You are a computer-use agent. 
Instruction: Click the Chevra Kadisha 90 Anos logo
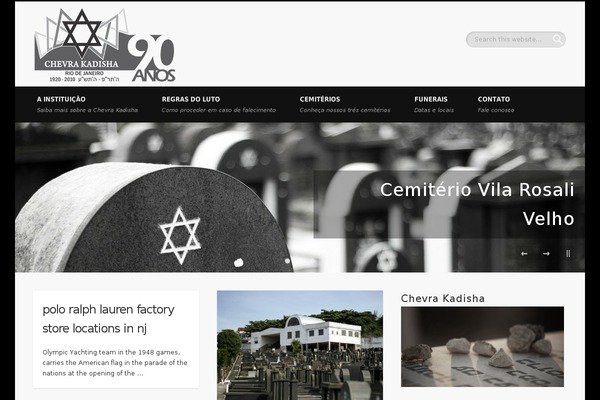[x=105, y=45]
